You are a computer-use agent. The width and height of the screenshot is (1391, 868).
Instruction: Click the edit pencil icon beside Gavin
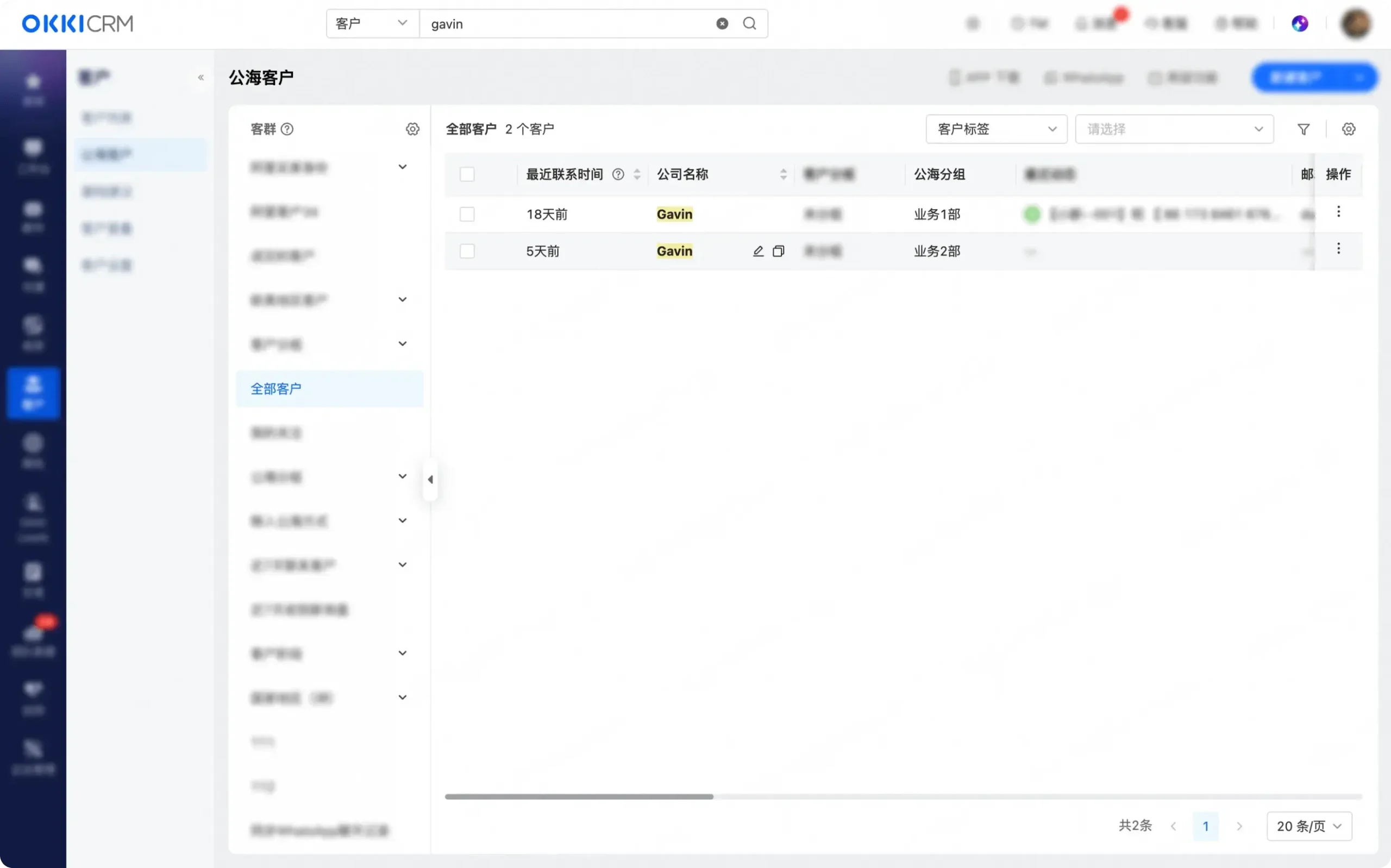[757, 251]
